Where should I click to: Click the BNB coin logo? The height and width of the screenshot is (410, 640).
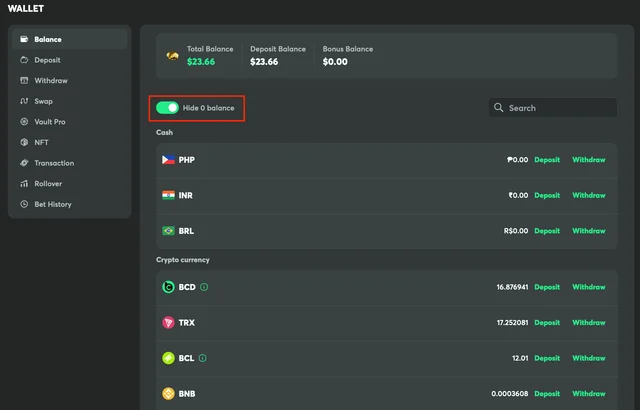click(168, 393)
